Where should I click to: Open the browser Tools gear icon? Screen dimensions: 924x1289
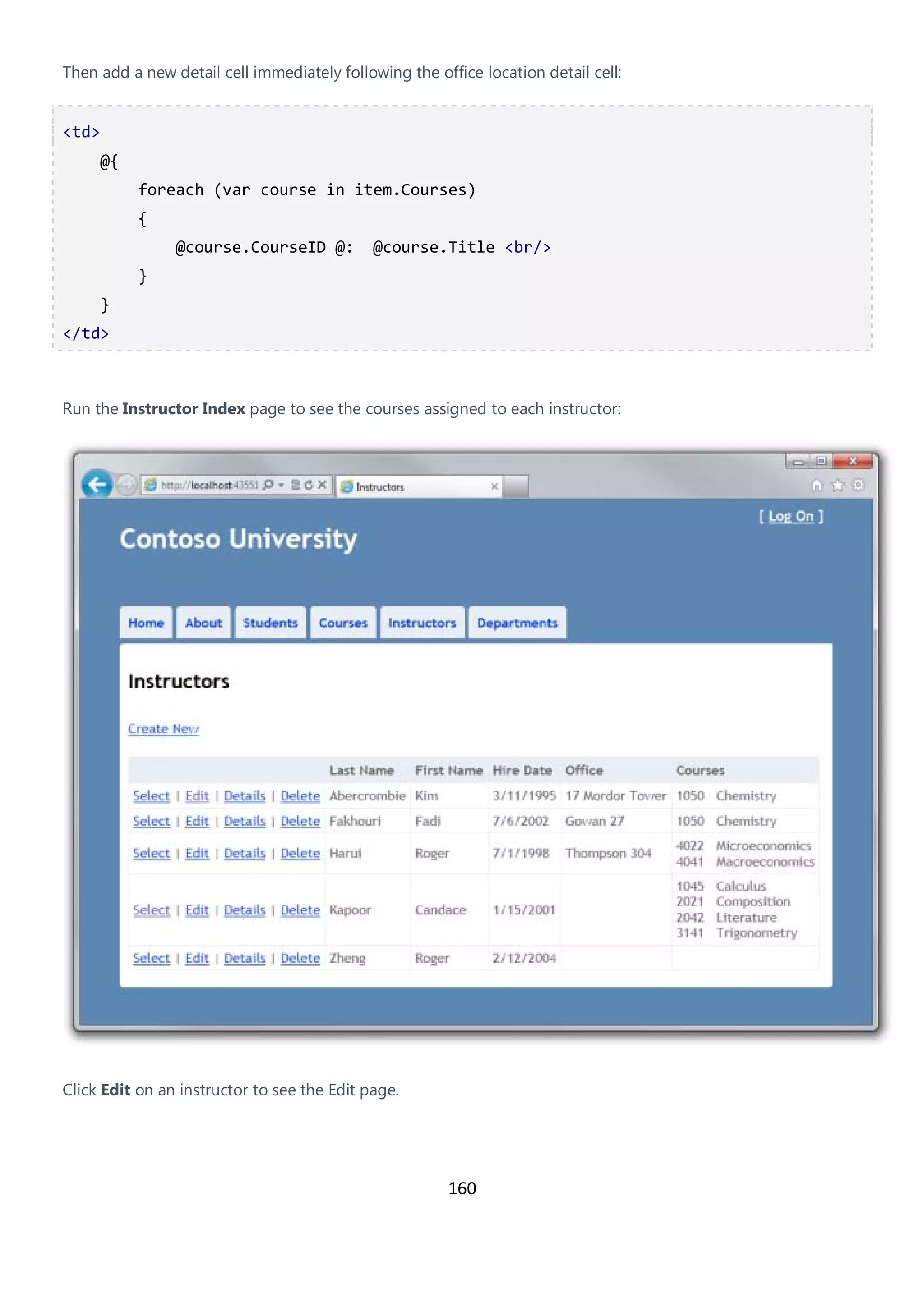[x=858, y=484]
